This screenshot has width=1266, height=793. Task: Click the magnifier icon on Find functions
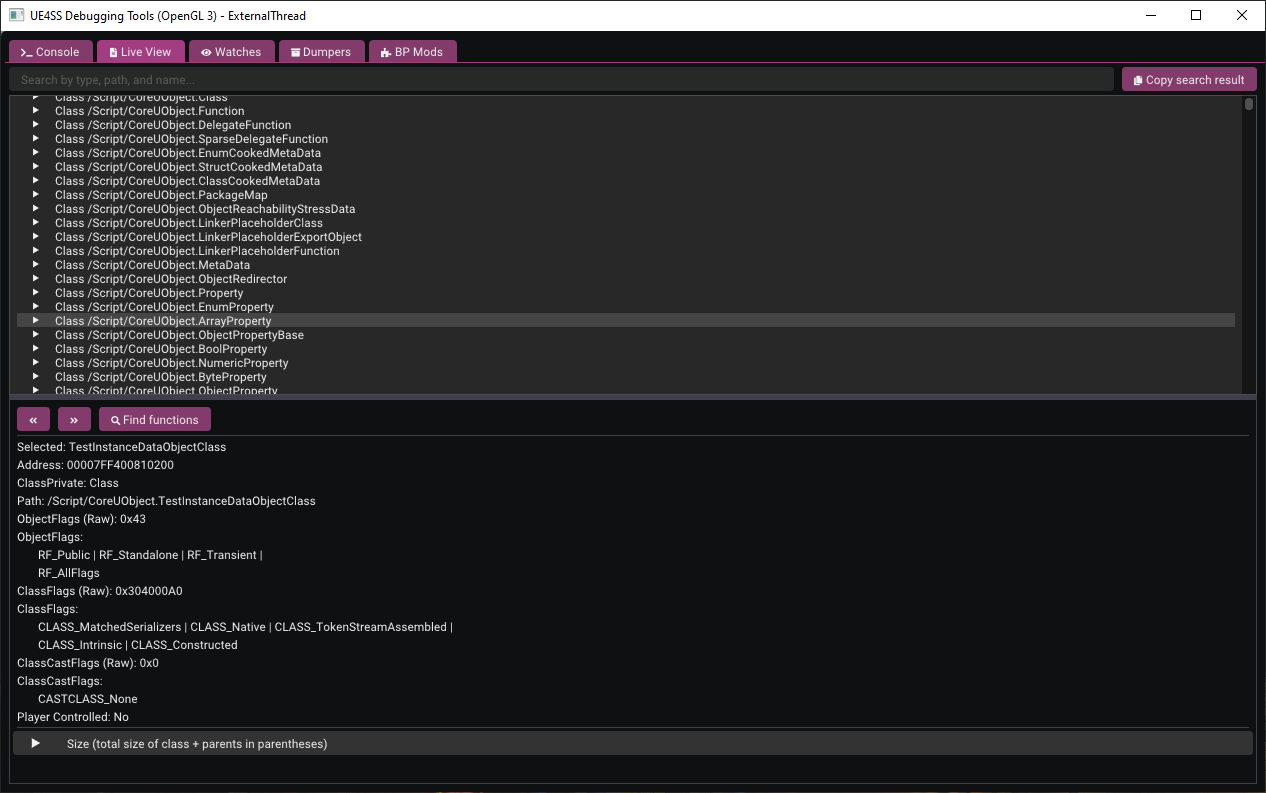[115, 420]
